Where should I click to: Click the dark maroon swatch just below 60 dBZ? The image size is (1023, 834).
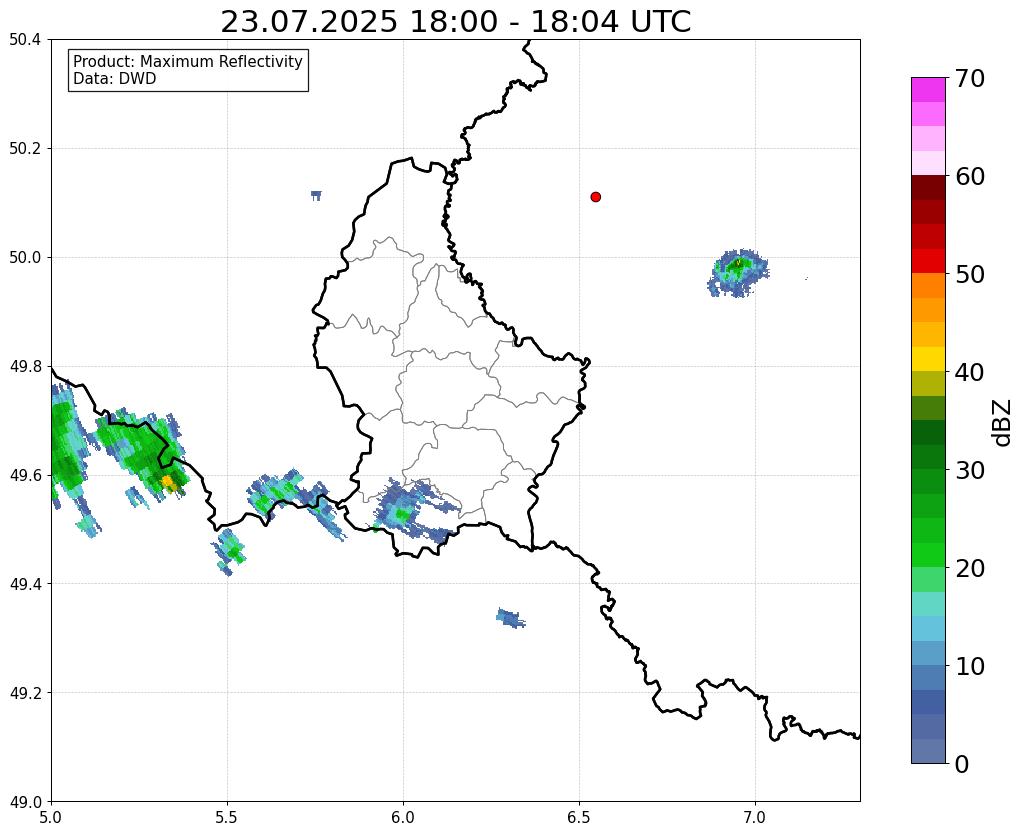(928, 188)
